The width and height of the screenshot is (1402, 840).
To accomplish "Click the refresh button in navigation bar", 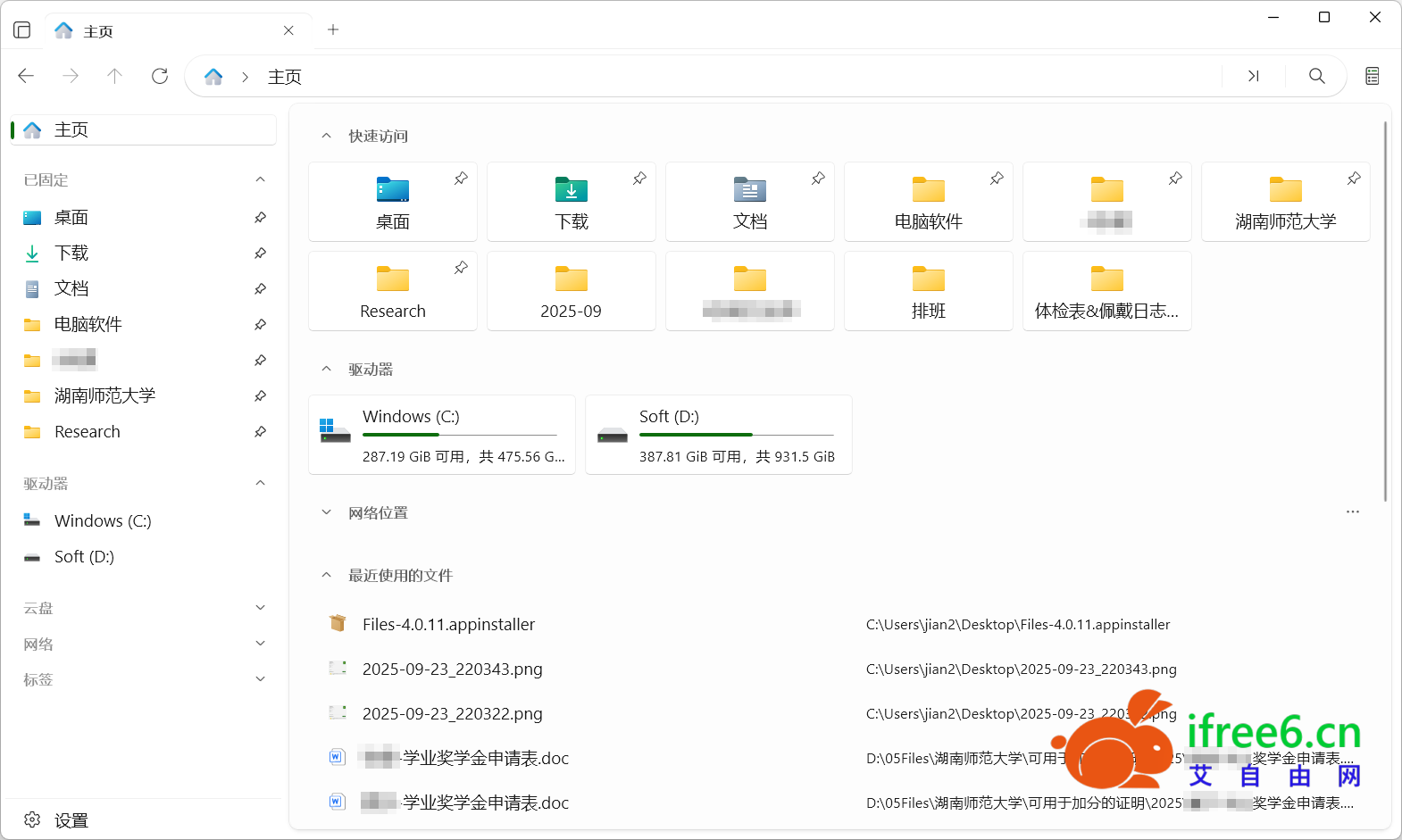I will point(160,77).
